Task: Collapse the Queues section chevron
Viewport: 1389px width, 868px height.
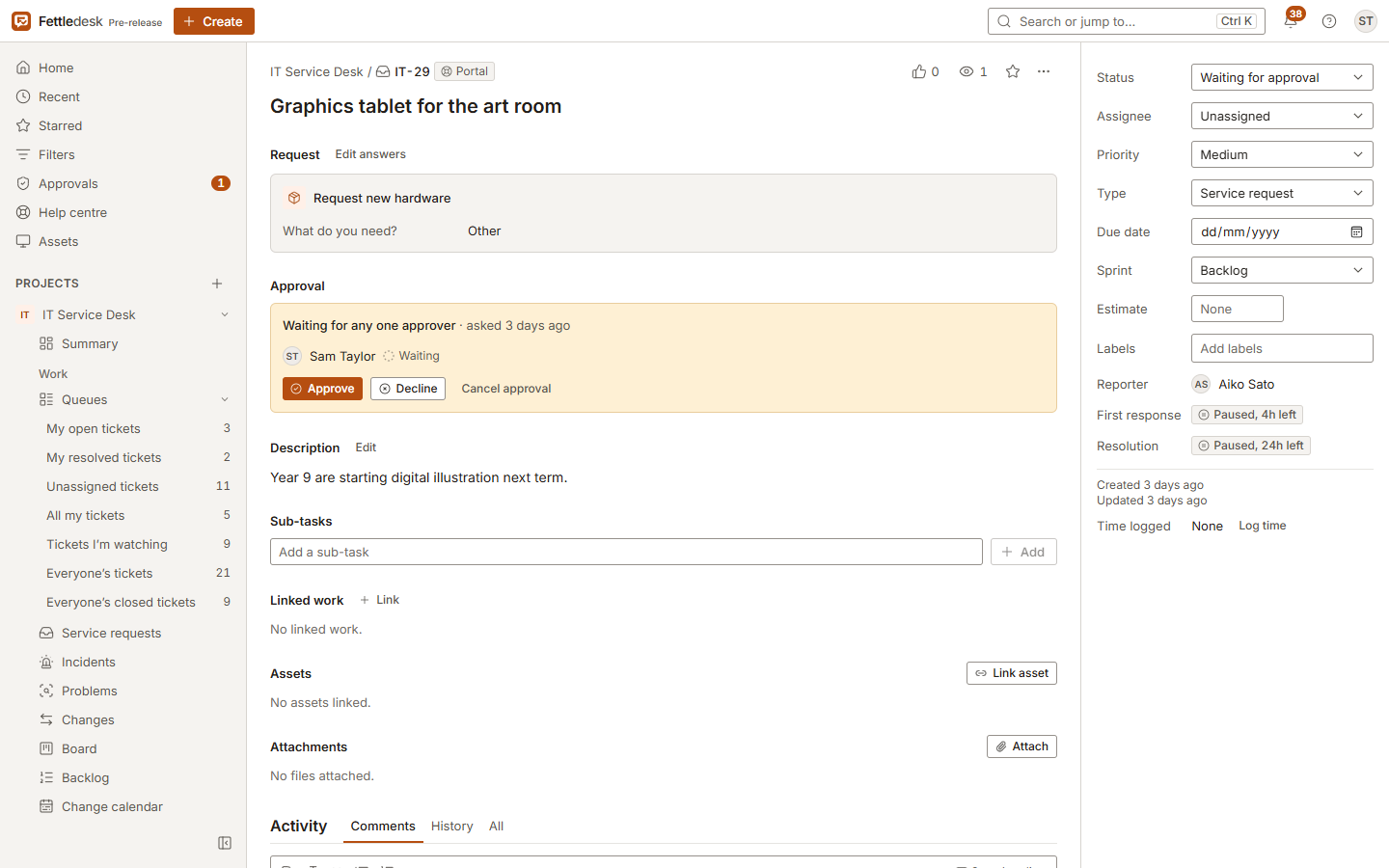Action: tap(225, 399)
